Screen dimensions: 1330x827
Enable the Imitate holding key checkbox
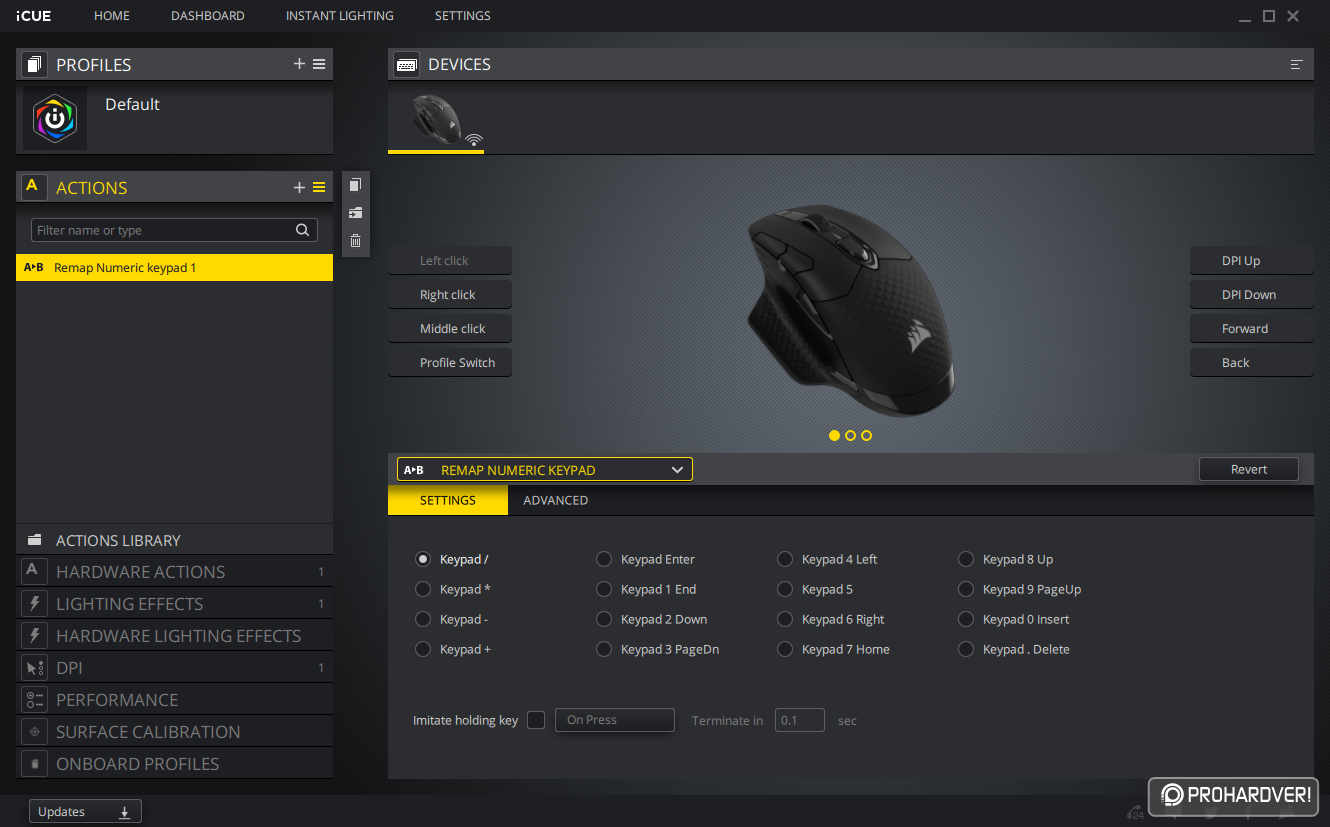[x=536, y=720]
